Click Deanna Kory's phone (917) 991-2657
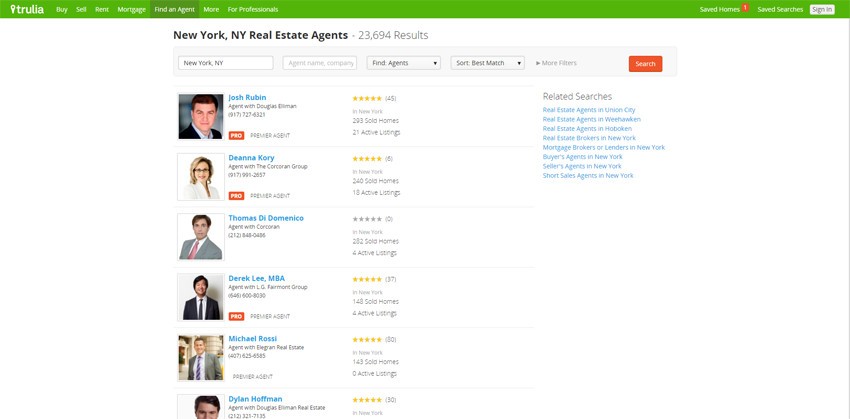 [x=247, y=175]
